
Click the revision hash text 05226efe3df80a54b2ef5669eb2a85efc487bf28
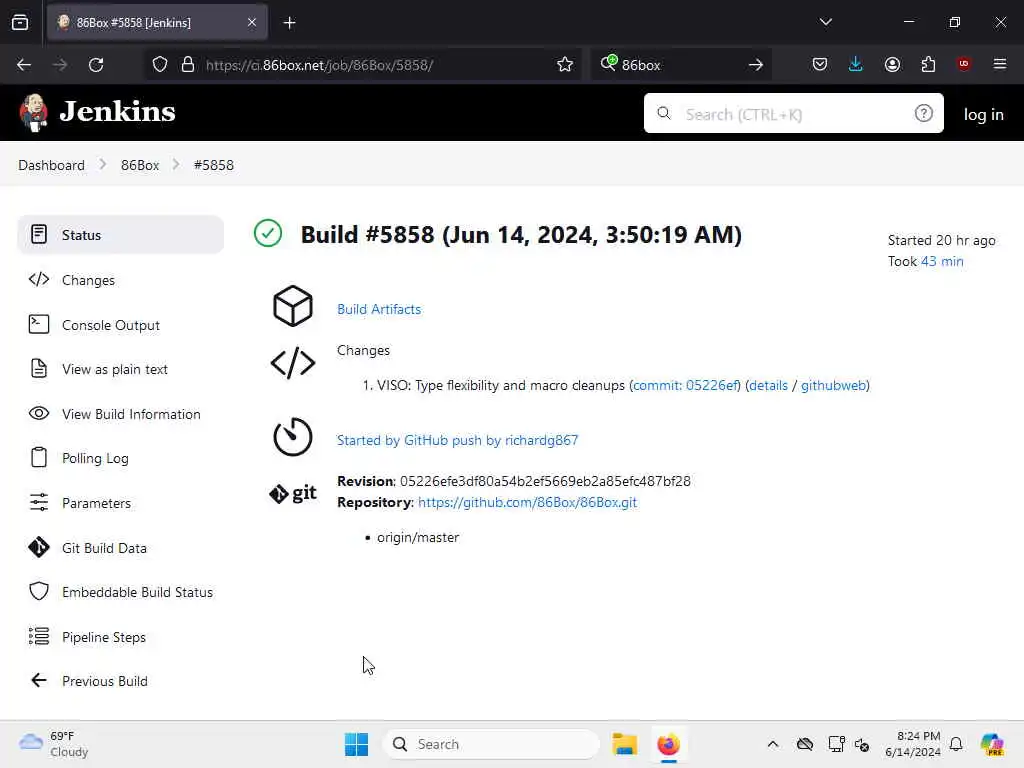click(545, 481)
